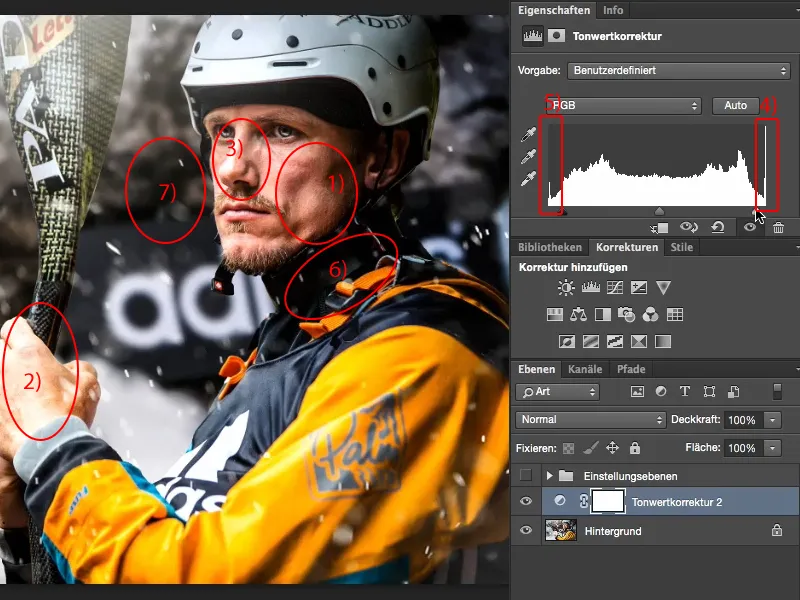Select the white point eyedropper in Tonwertkorrektur

tap(529, 179)
